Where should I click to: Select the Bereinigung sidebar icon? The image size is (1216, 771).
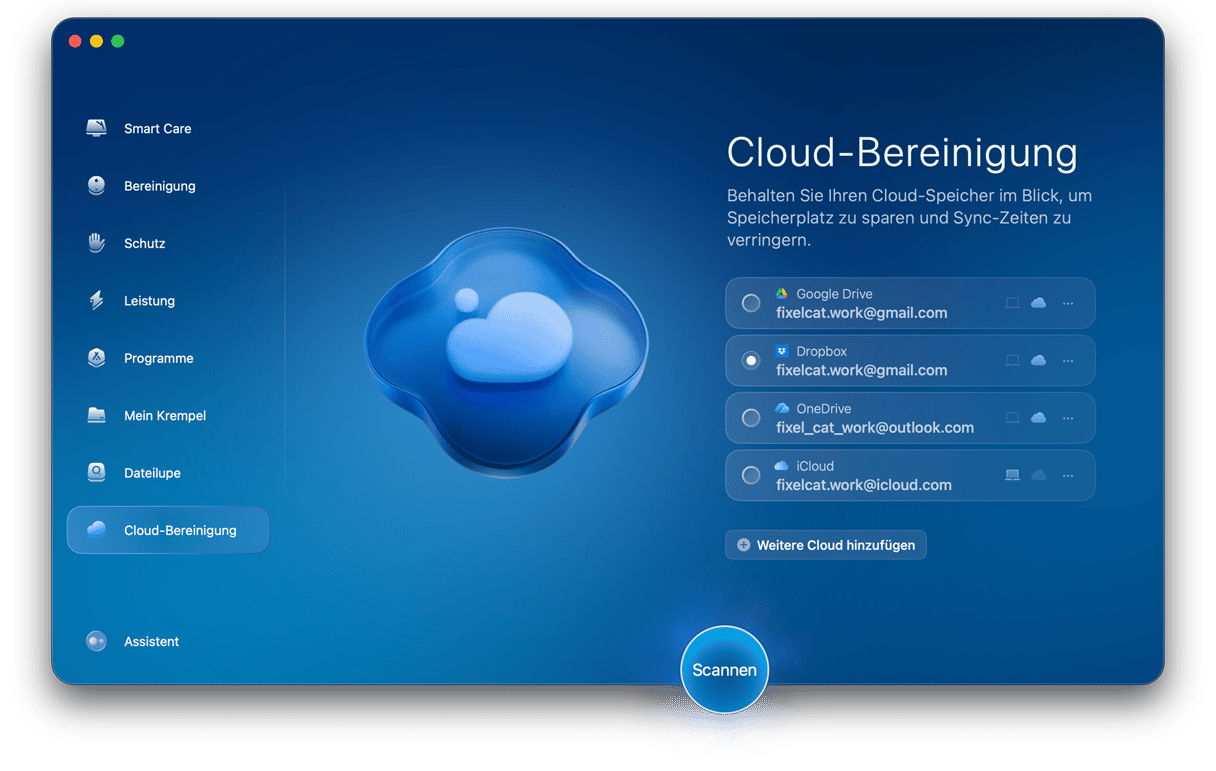(x=96, y=186)
